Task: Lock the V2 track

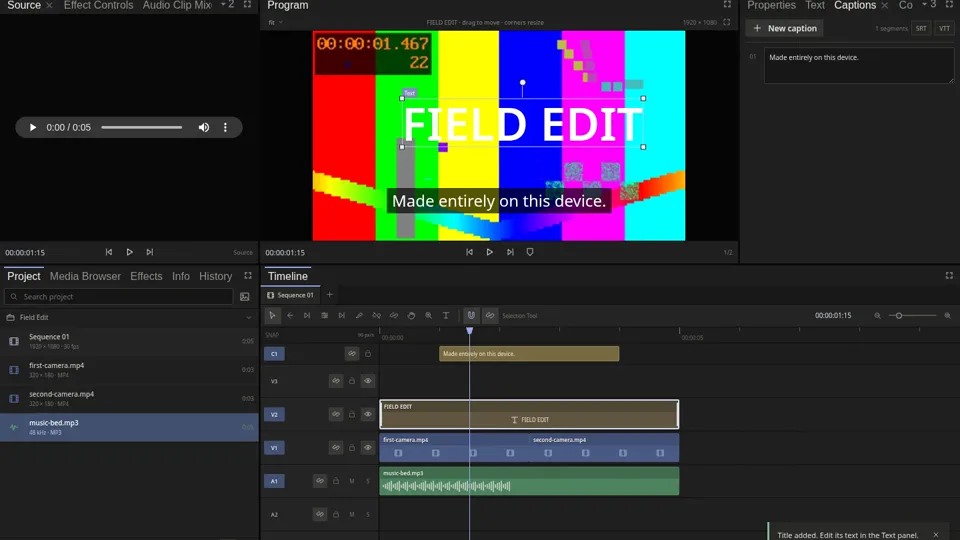Action: tap(352, 414)
